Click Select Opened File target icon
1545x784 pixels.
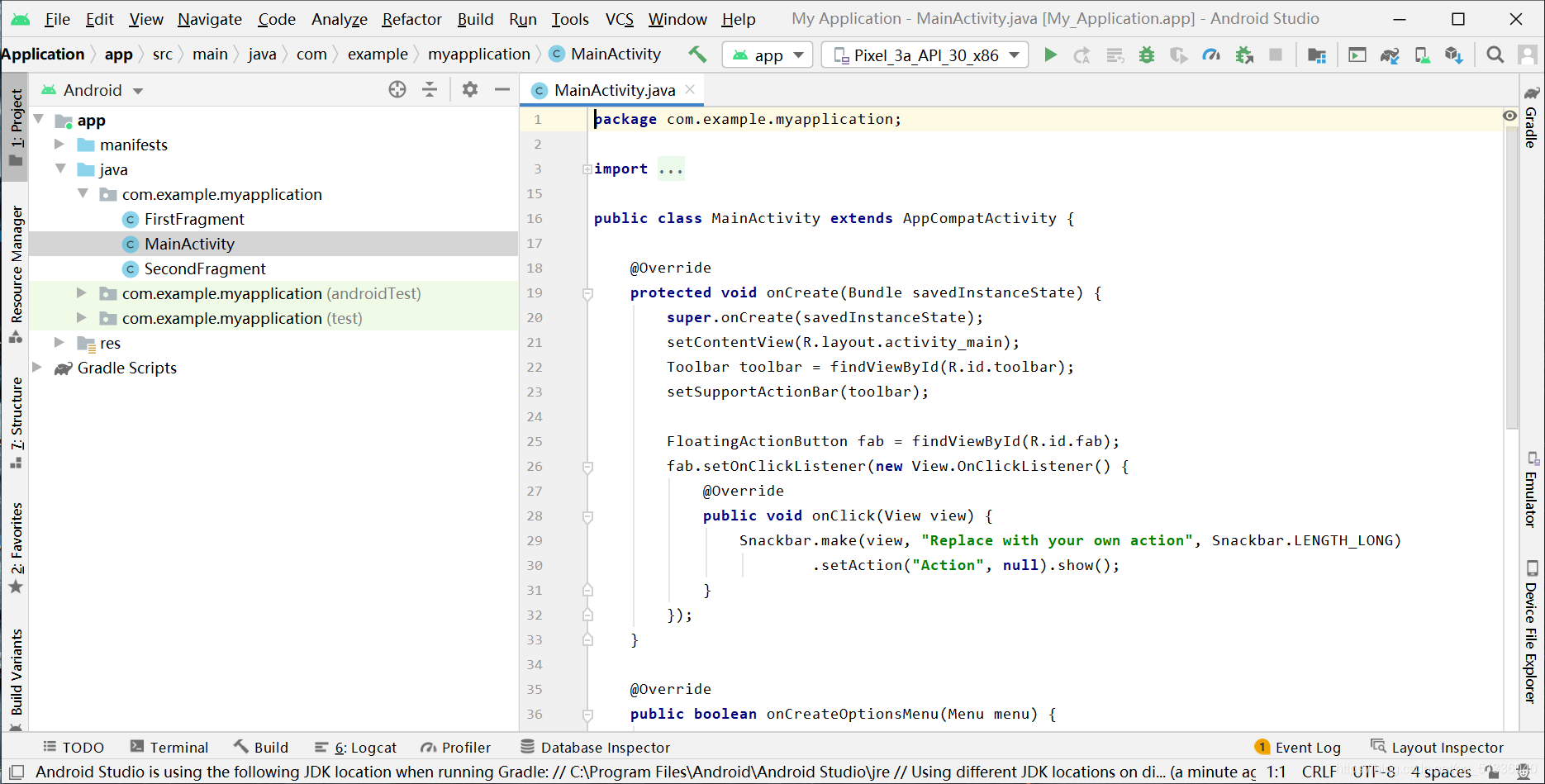397,89
